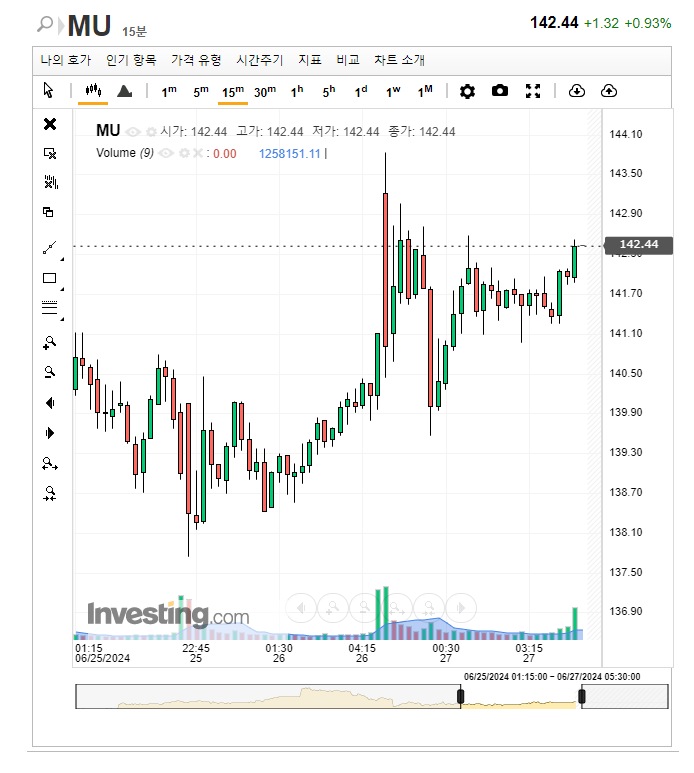Click the date range text below chart
694x773 pixels.
tap(552, 677)
